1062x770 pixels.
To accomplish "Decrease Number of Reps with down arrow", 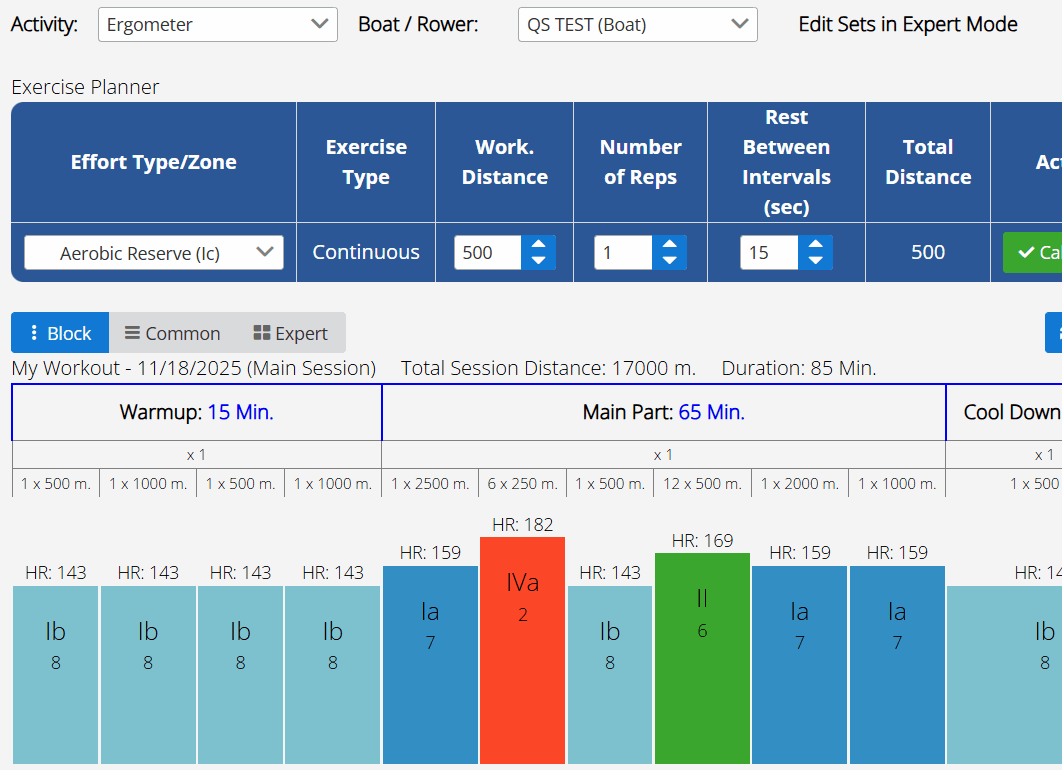I will coord(670,261).
